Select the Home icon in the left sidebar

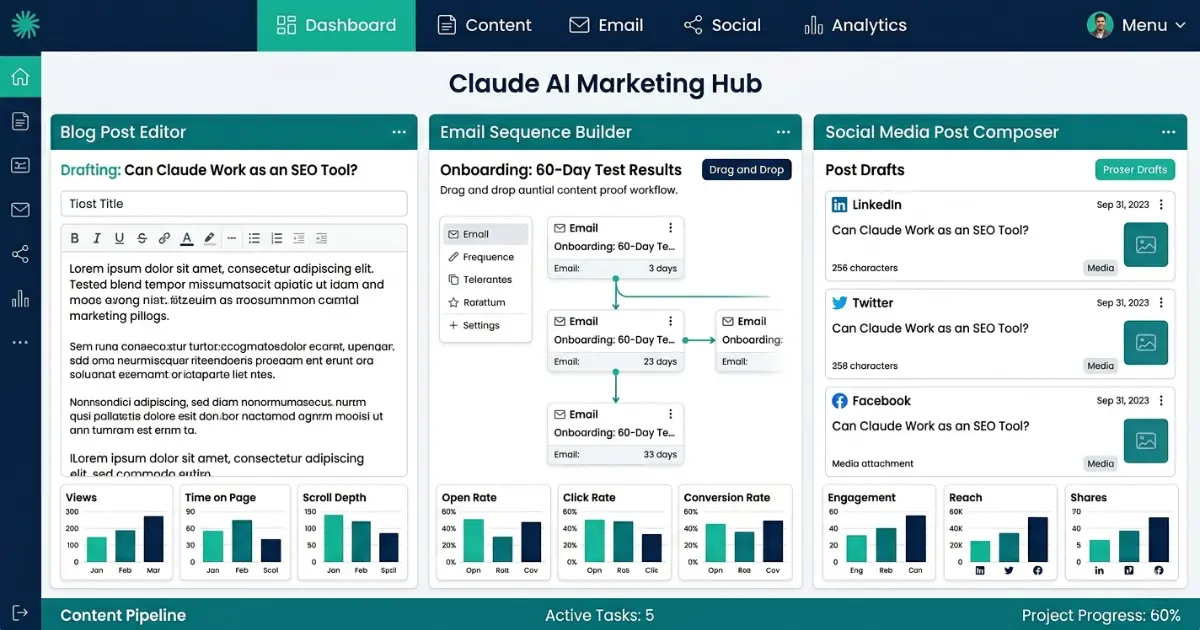pyautogui.click(x=20, y=76)
